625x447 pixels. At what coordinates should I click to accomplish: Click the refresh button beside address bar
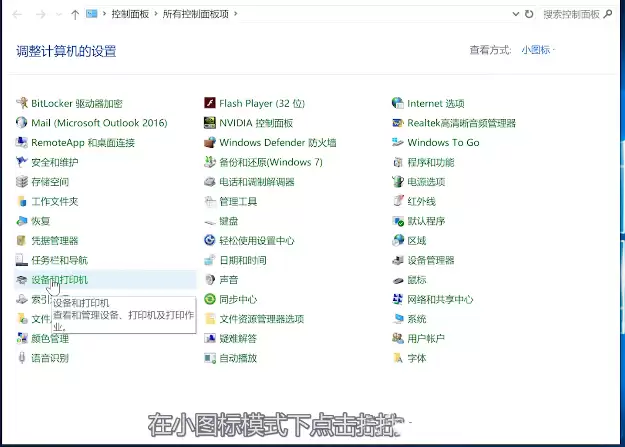(529, 14)
